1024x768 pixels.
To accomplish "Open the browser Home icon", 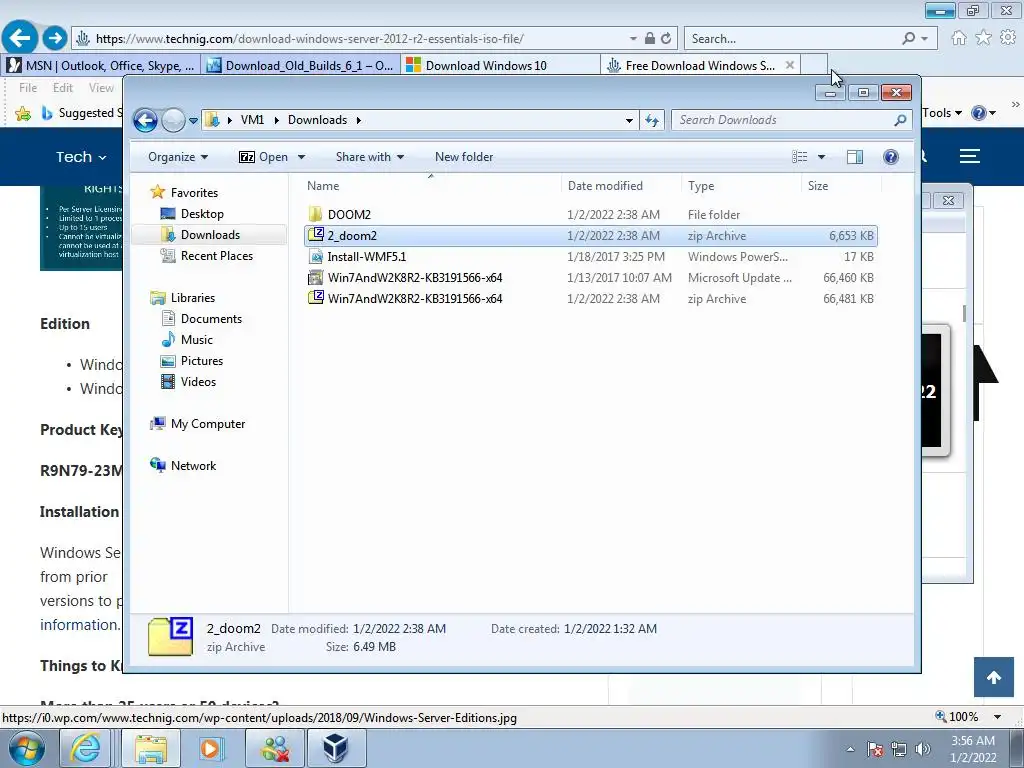I will coord(959,38).
